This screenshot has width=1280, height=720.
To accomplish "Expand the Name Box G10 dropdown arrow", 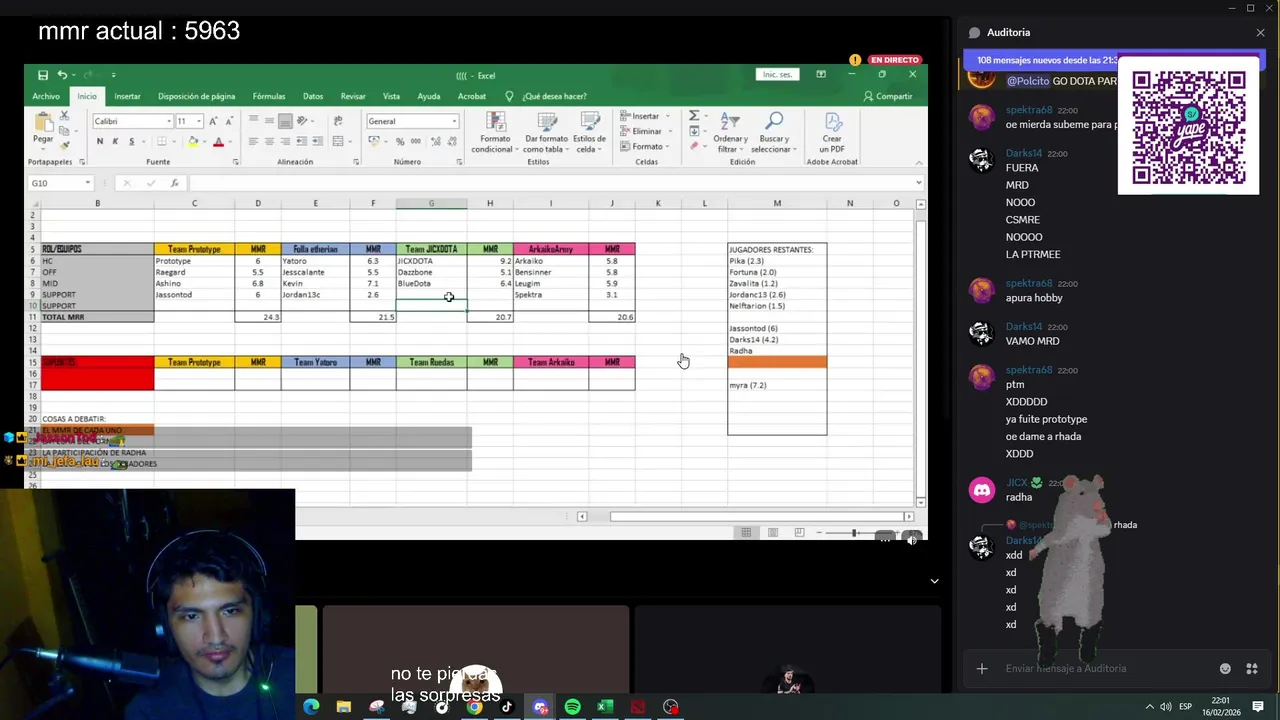I will click(88, 183).
